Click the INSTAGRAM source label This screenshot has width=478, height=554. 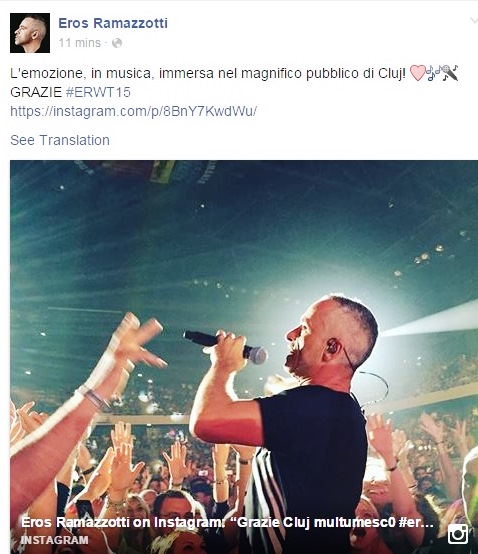[55, 540]
